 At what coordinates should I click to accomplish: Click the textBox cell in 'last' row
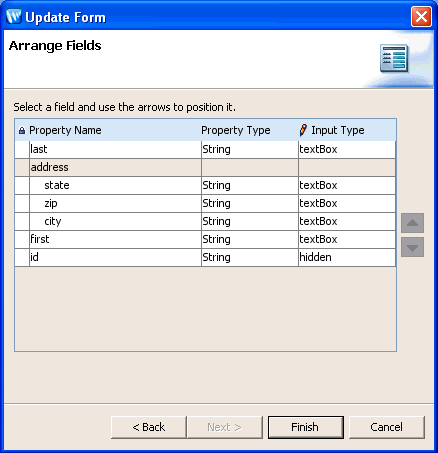(x=347, y=149)
